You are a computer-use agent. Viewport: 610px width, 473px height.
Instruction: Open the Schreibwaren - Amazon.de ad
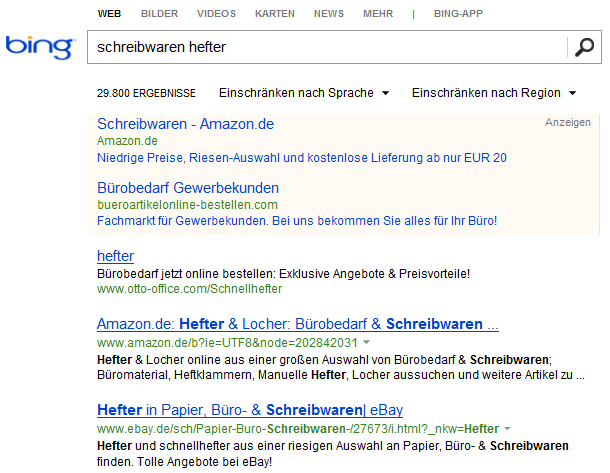pos(186,124)
